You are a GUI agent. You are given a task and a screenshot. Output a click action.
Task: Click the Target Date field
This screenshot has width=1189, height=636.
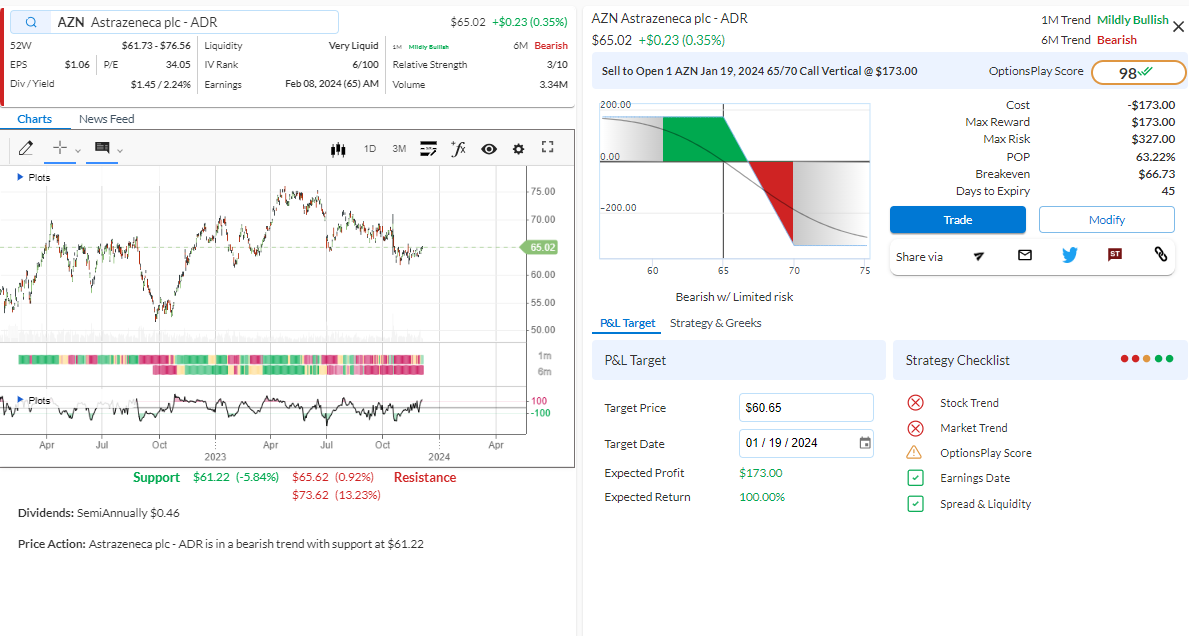tap(806, 443)
